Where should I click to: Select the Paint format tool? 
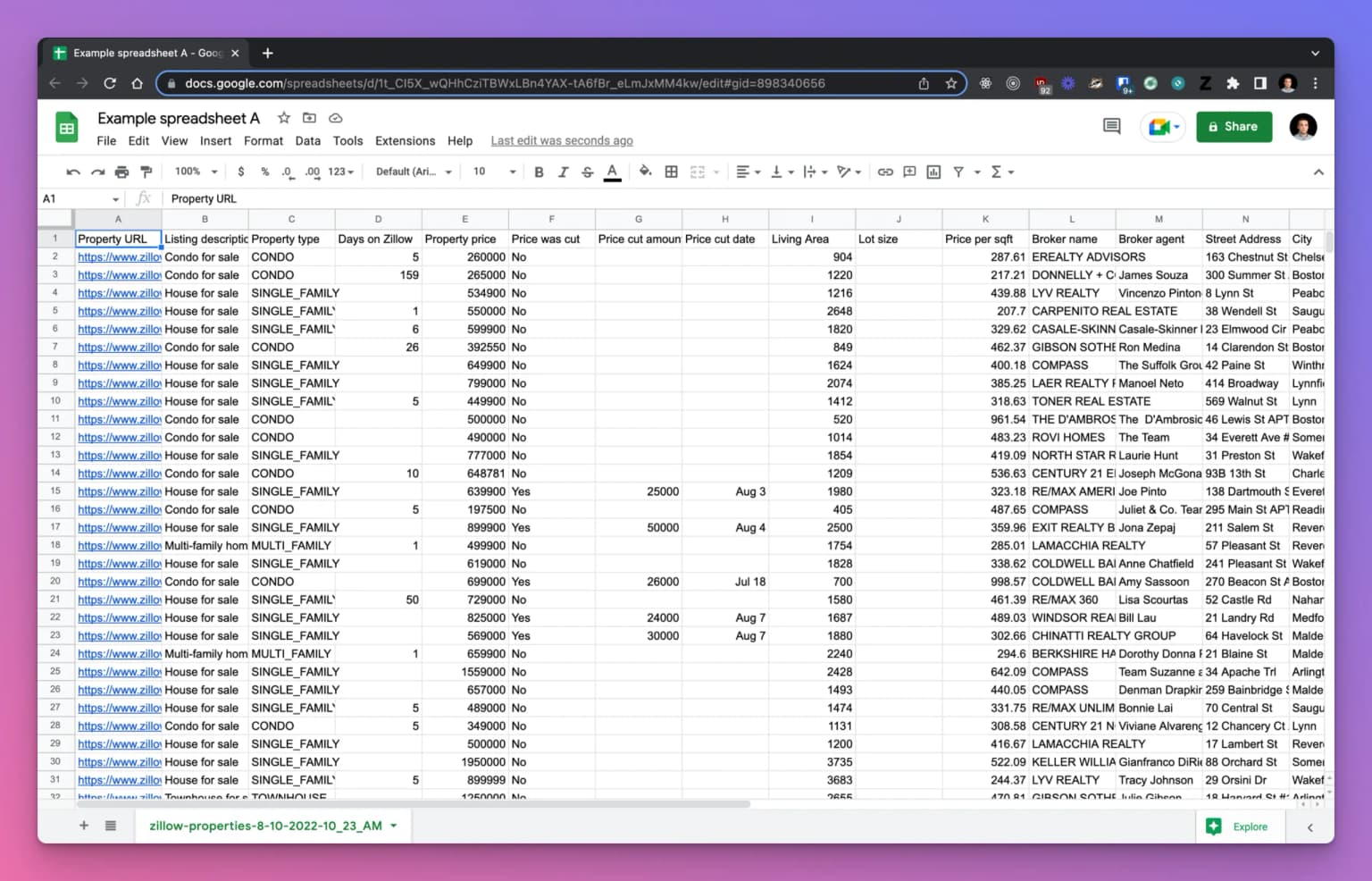pyautogui.click(x=146, y=172)
